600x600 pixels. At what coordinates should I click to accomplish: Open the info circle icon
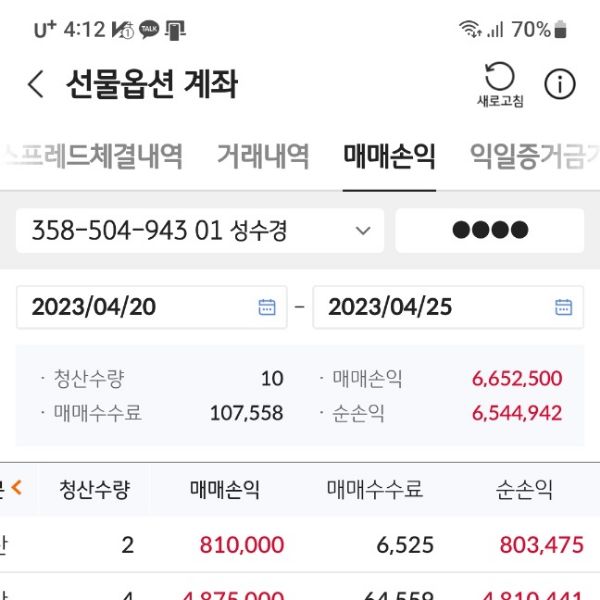pos(560,84)
